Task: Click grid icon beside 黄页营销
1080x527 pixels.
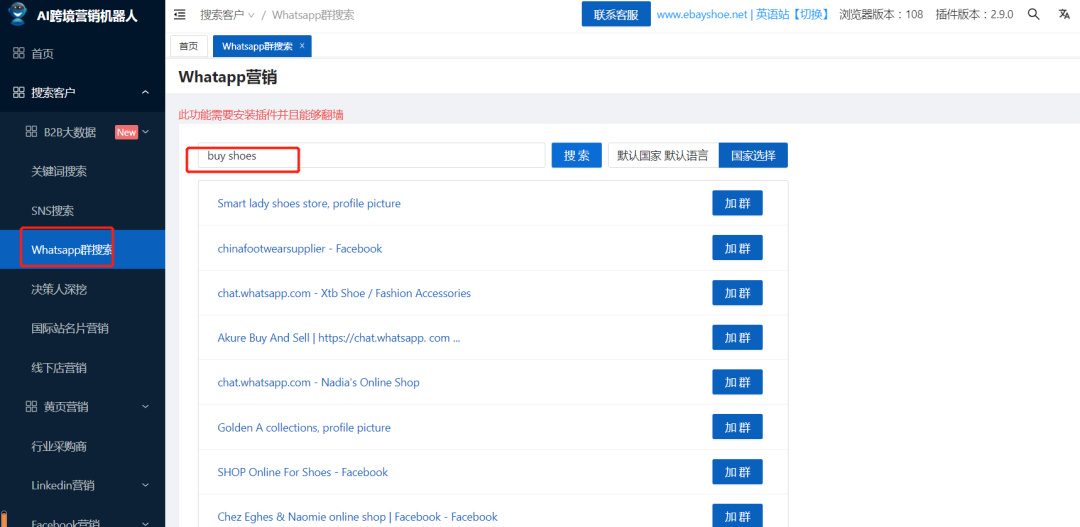Action: [x=31, y=406]
